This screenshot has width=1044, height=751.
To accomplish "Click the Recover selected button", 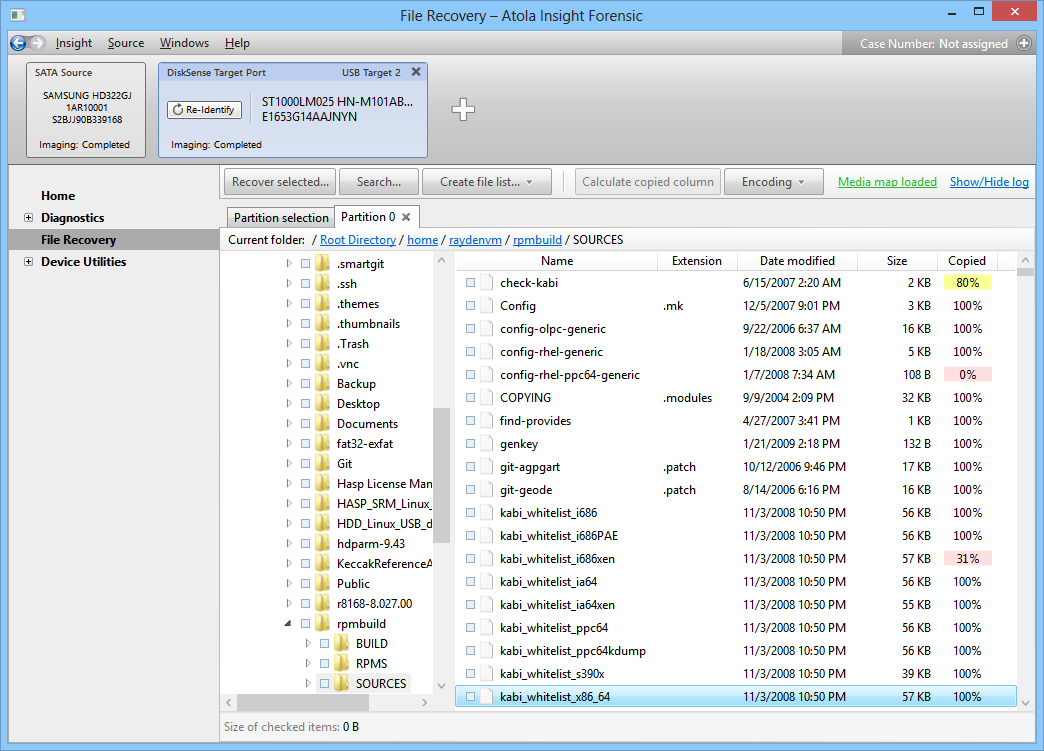I will 279,181.
